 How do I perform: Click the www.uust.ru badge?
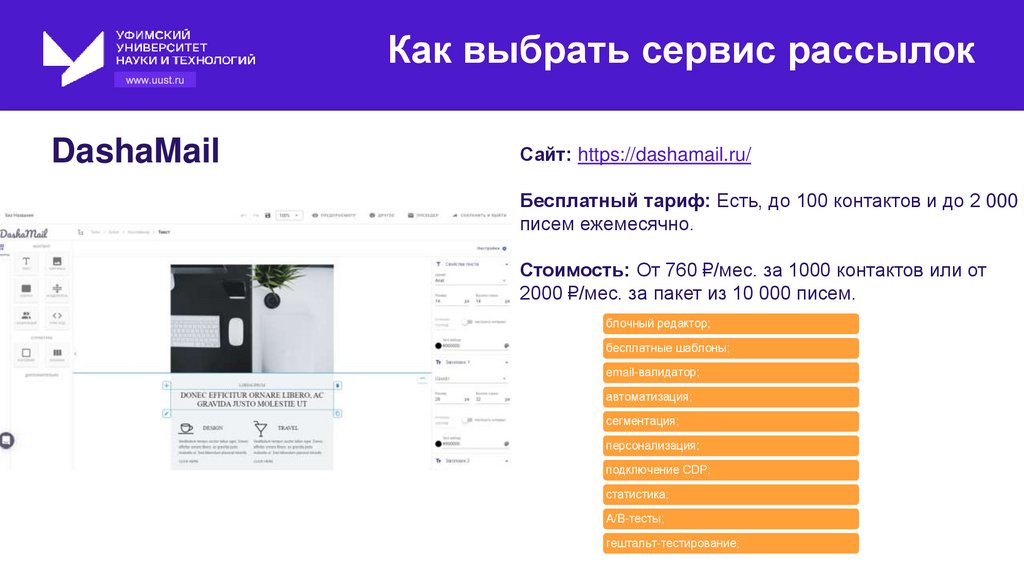click(155, 80)
